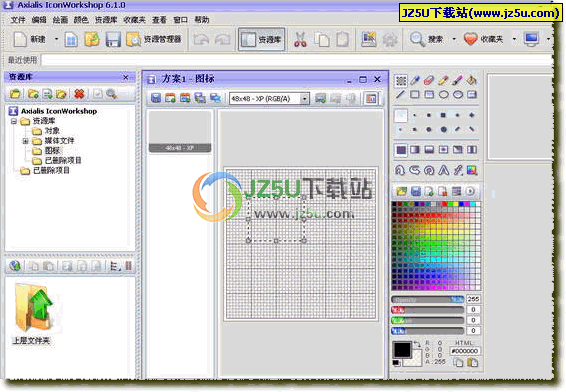Choose the eraser tool

[x=429, y=80]
